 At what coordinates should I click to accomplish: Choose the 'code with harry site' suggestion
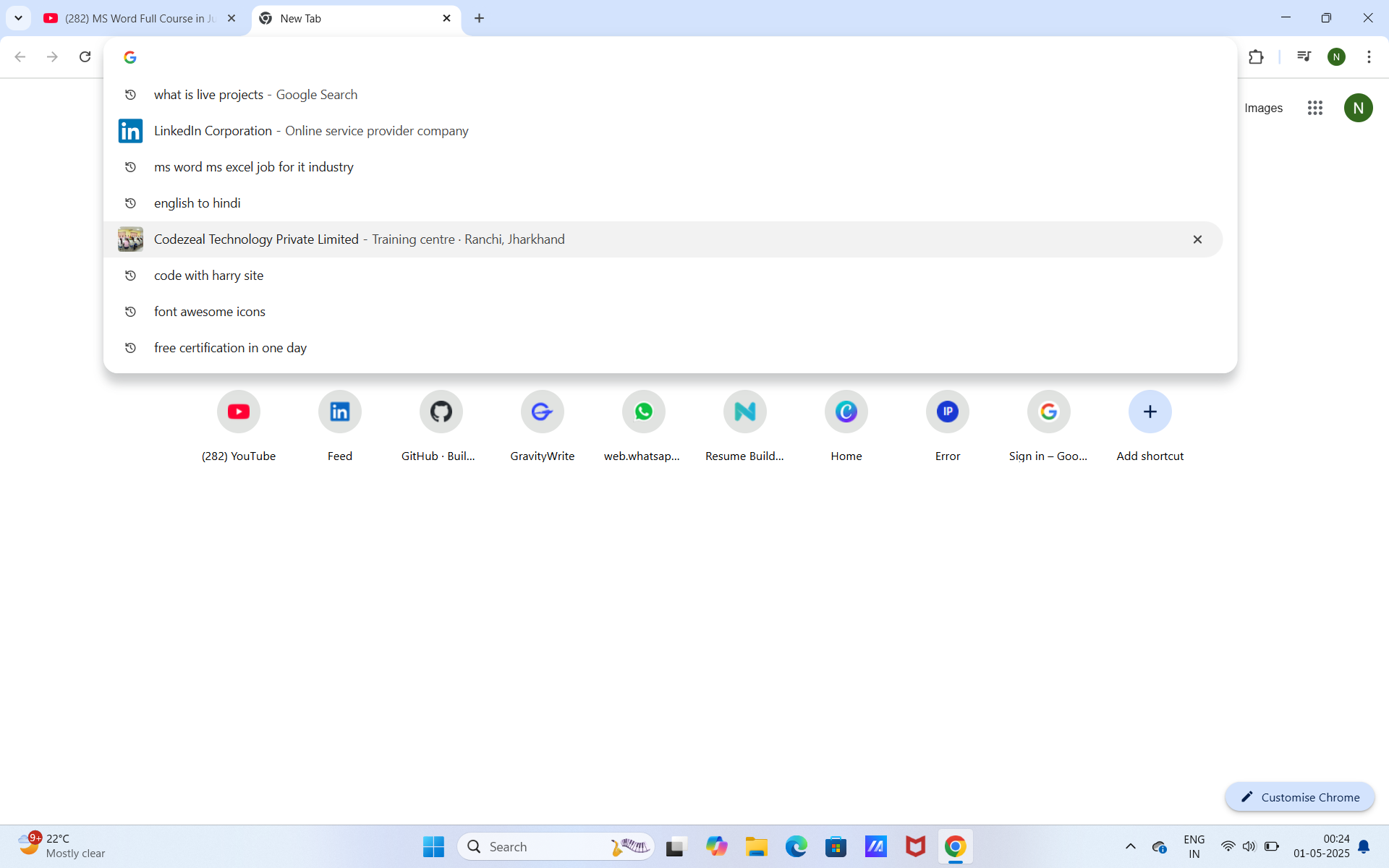click(x=663, y=276)
